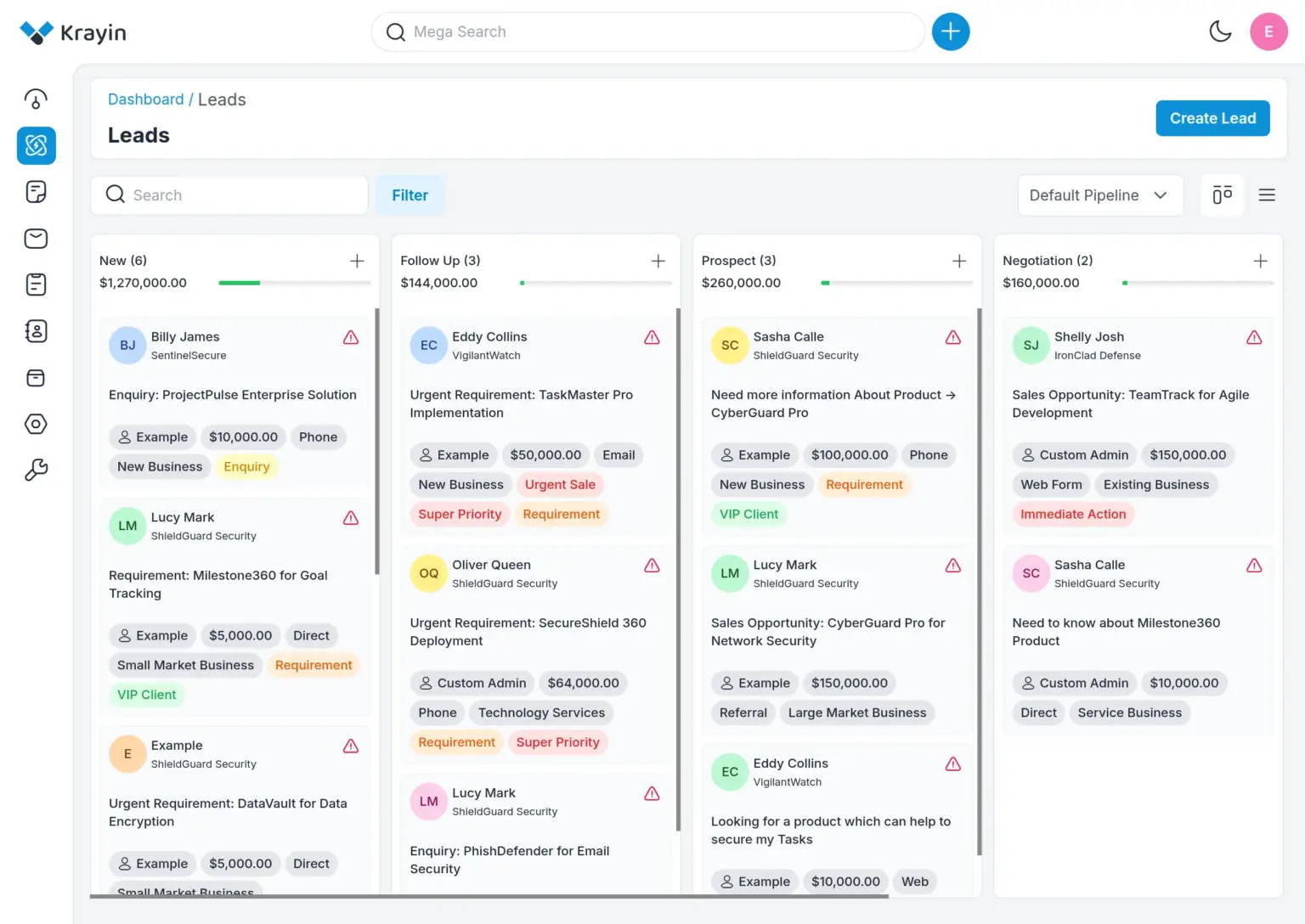Expand the Default Pipeline dropdown
The height and width of the screenshot is (924, 1305).
point(1099,195)
